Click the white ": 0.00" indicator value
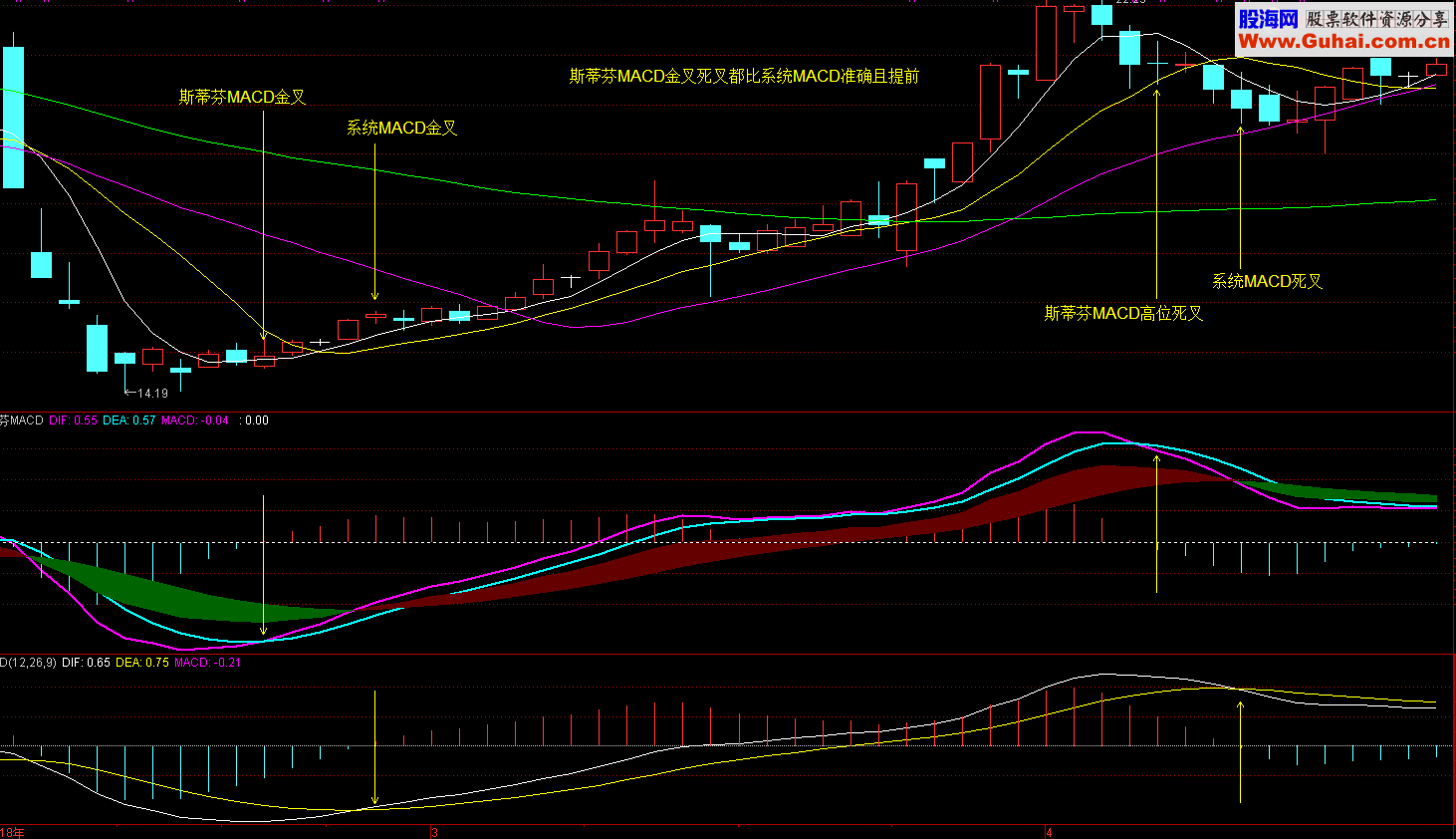This screenshot has width=1456, height=839. click(254, 420)
